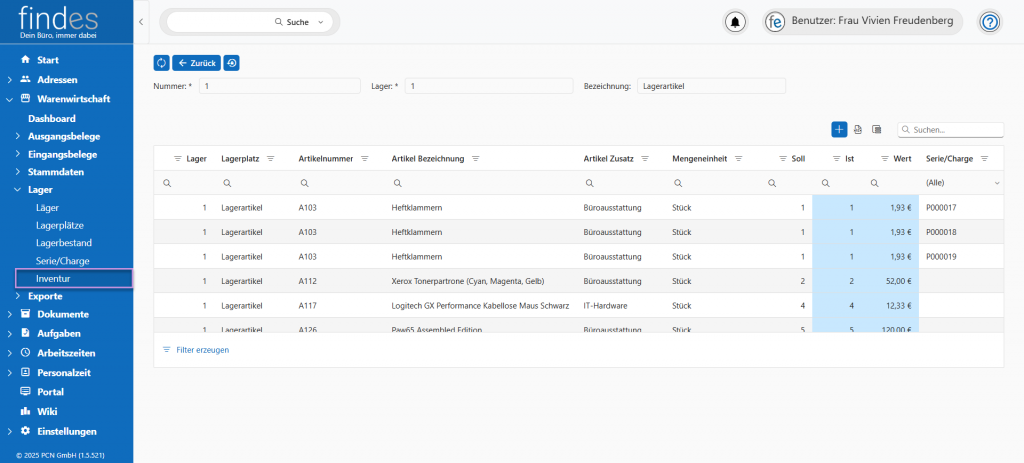1024x463 pixels.
Task: Open the Suche dropdown in top bar
Action: coord(320,22)
